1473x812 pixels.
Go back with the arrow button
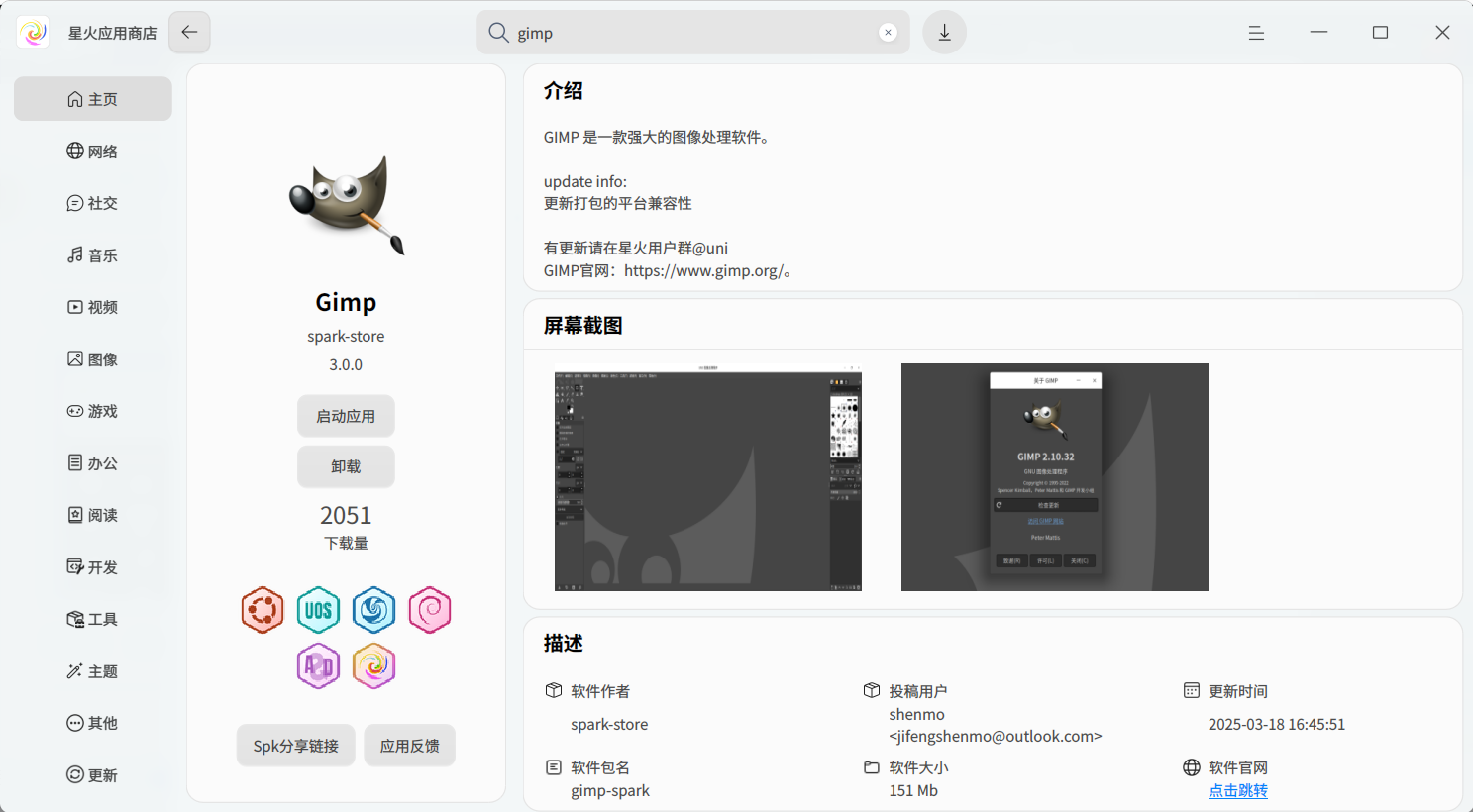tap(189, 33)
